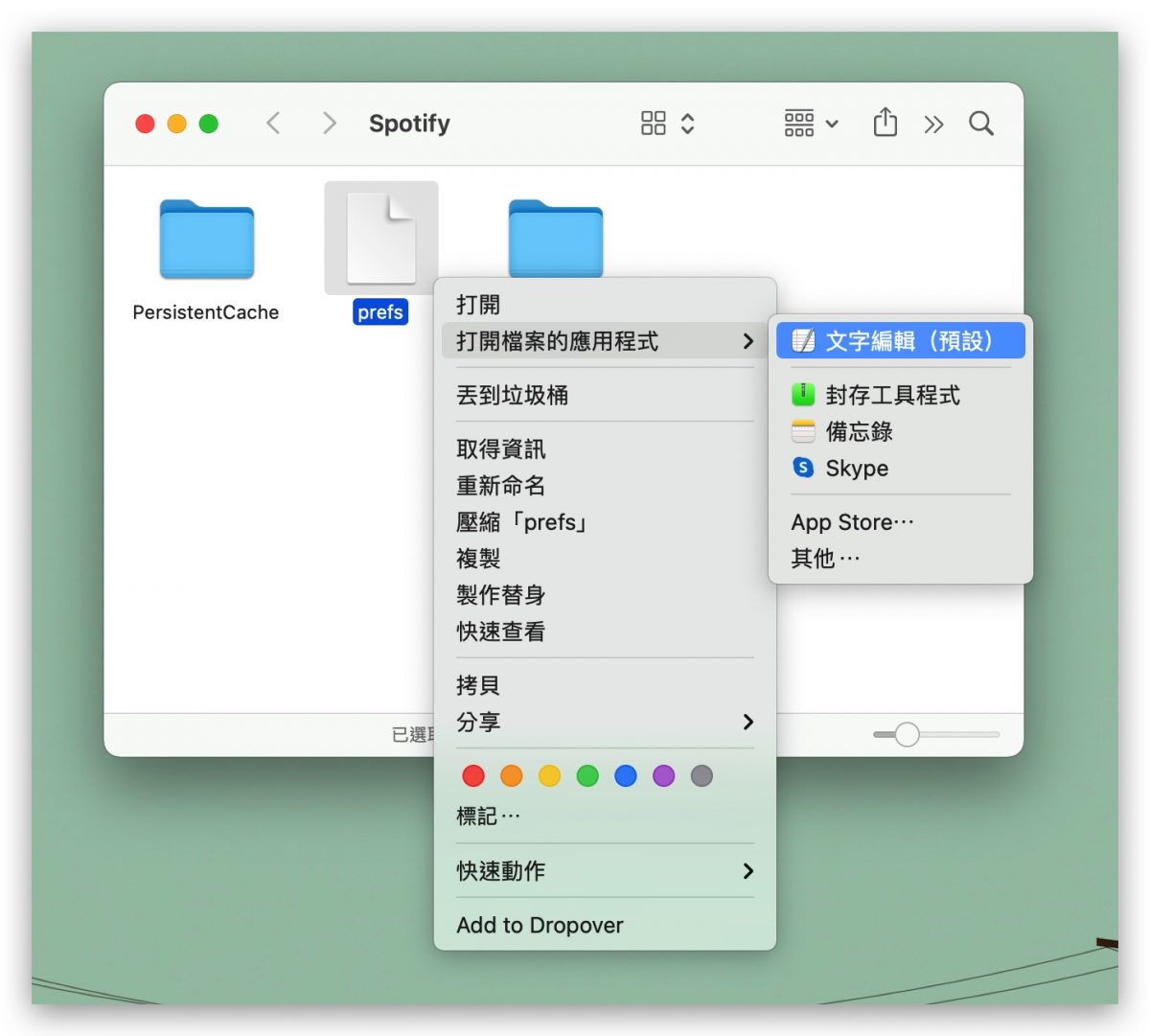Zoom the Finder window with green button
Viewport: 1150px width, 1036px height.
[x=208, y=124]
